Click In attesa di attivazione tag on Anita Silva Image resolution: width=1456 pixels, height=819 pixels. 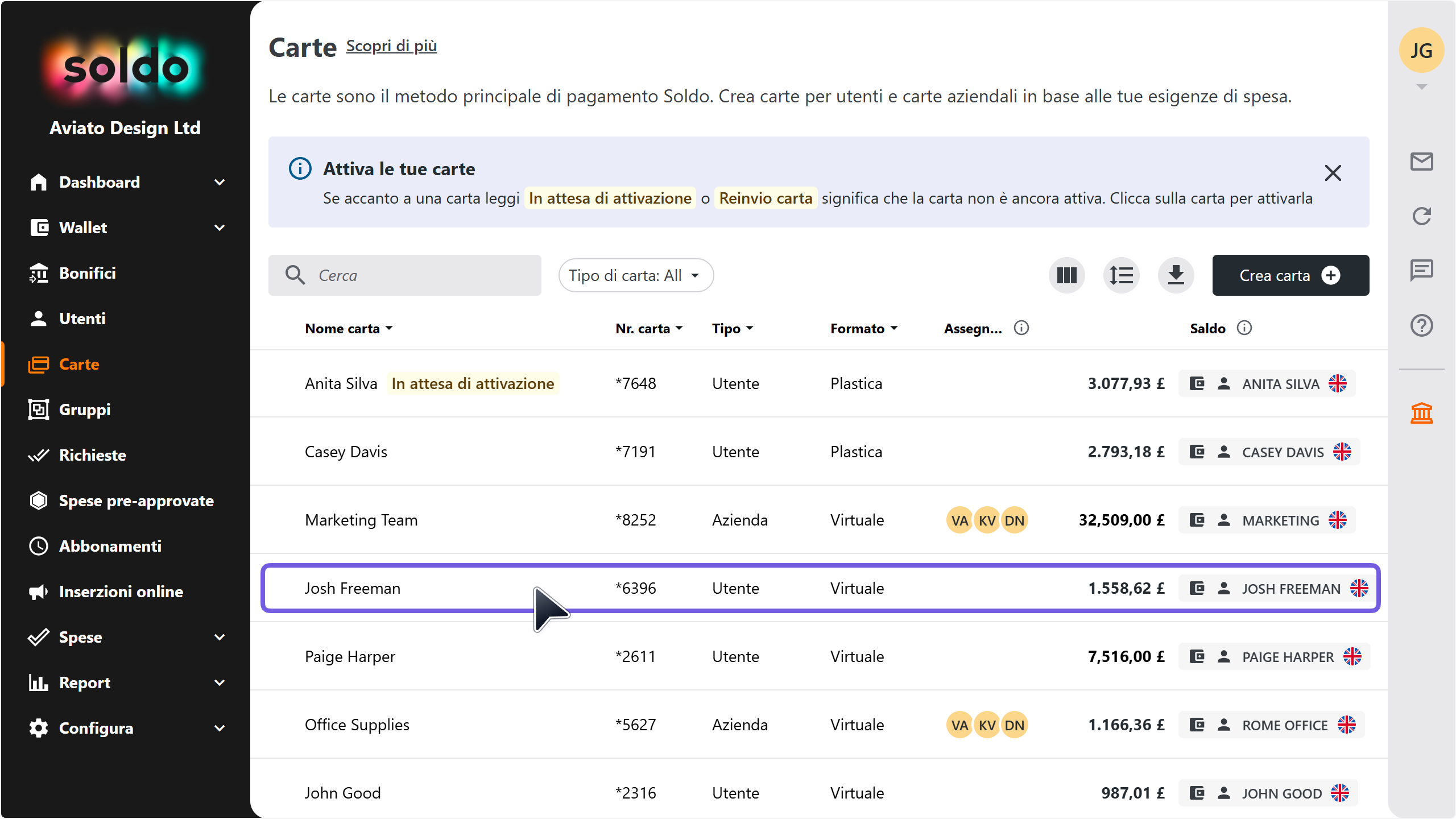click(473, 384)
